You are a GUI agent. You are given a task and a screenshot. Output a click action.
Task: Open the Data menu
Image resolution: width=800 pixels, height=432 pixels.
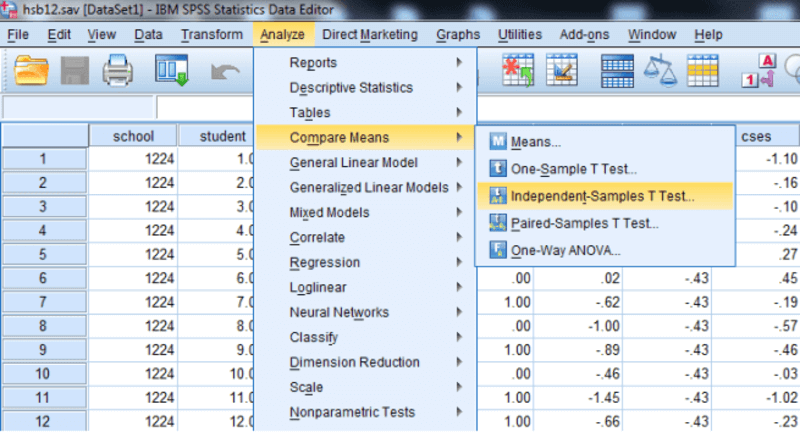pyautogui.click(x=148, y=35)
